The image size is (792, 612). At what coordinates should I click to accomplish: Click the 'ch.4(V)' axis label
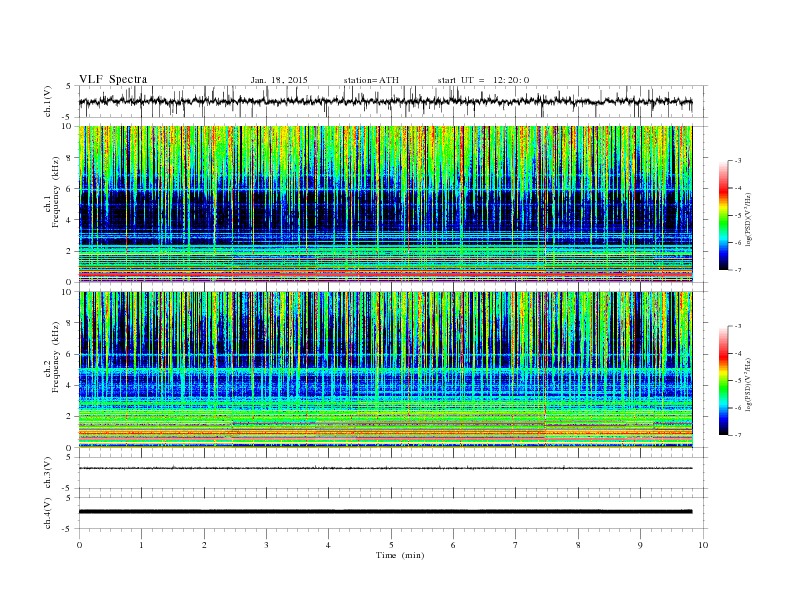[x=48, y=513]
